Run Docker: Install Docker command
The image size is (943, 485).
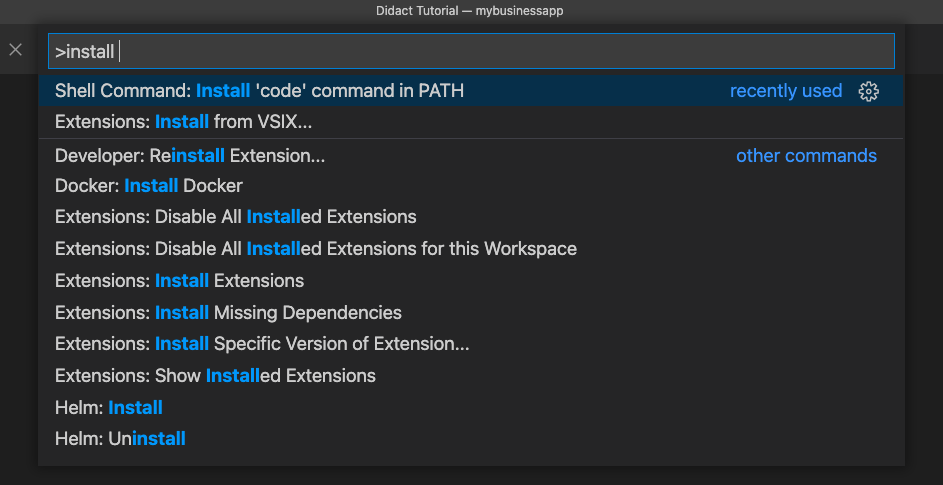471,186
